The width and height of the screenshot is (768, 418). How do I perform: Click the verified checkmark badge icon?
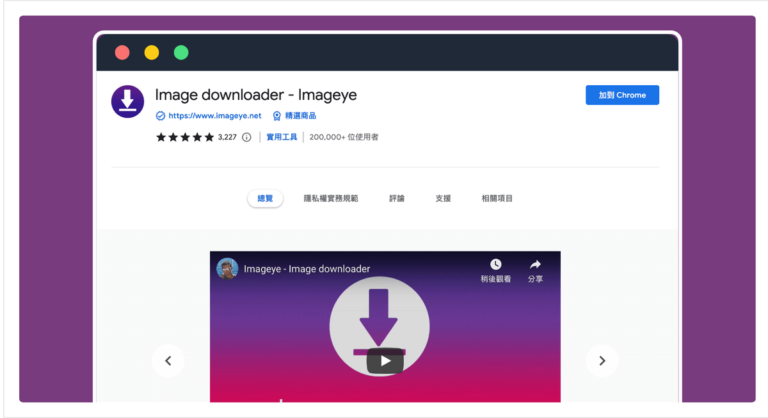(x=160, y=116)
